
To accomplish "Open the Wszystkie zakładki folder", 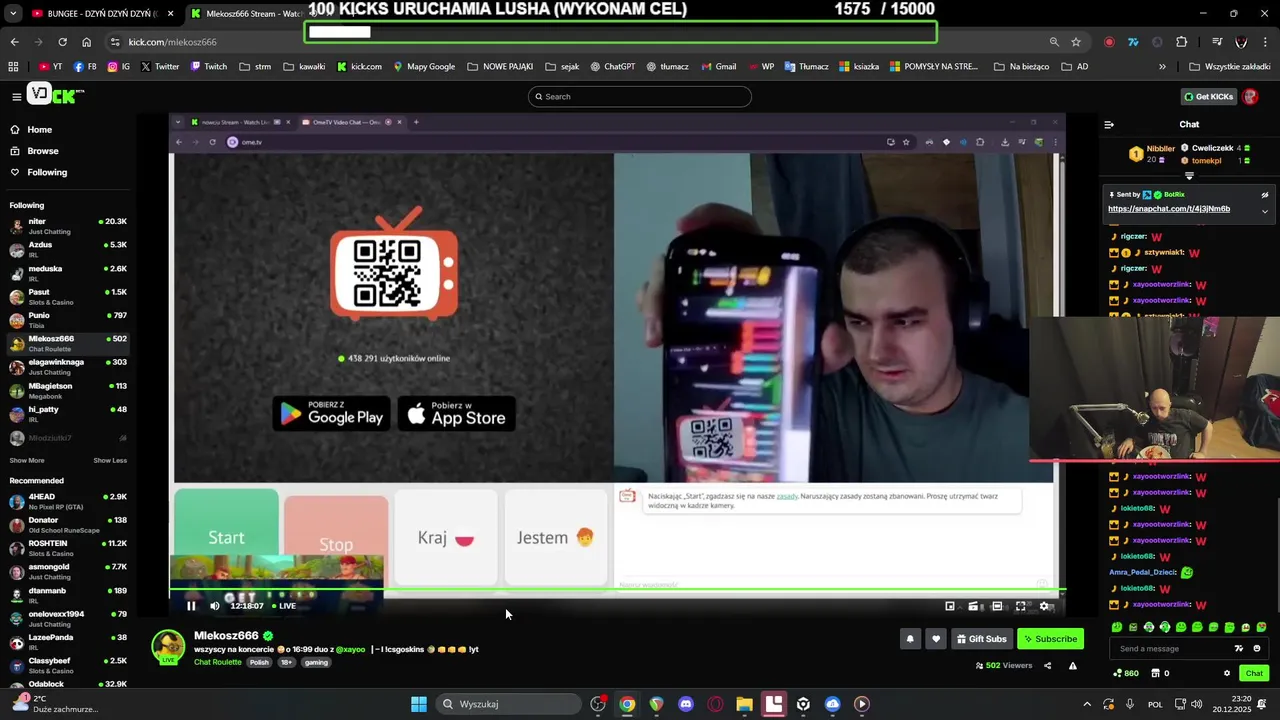I will point(1230,67).
